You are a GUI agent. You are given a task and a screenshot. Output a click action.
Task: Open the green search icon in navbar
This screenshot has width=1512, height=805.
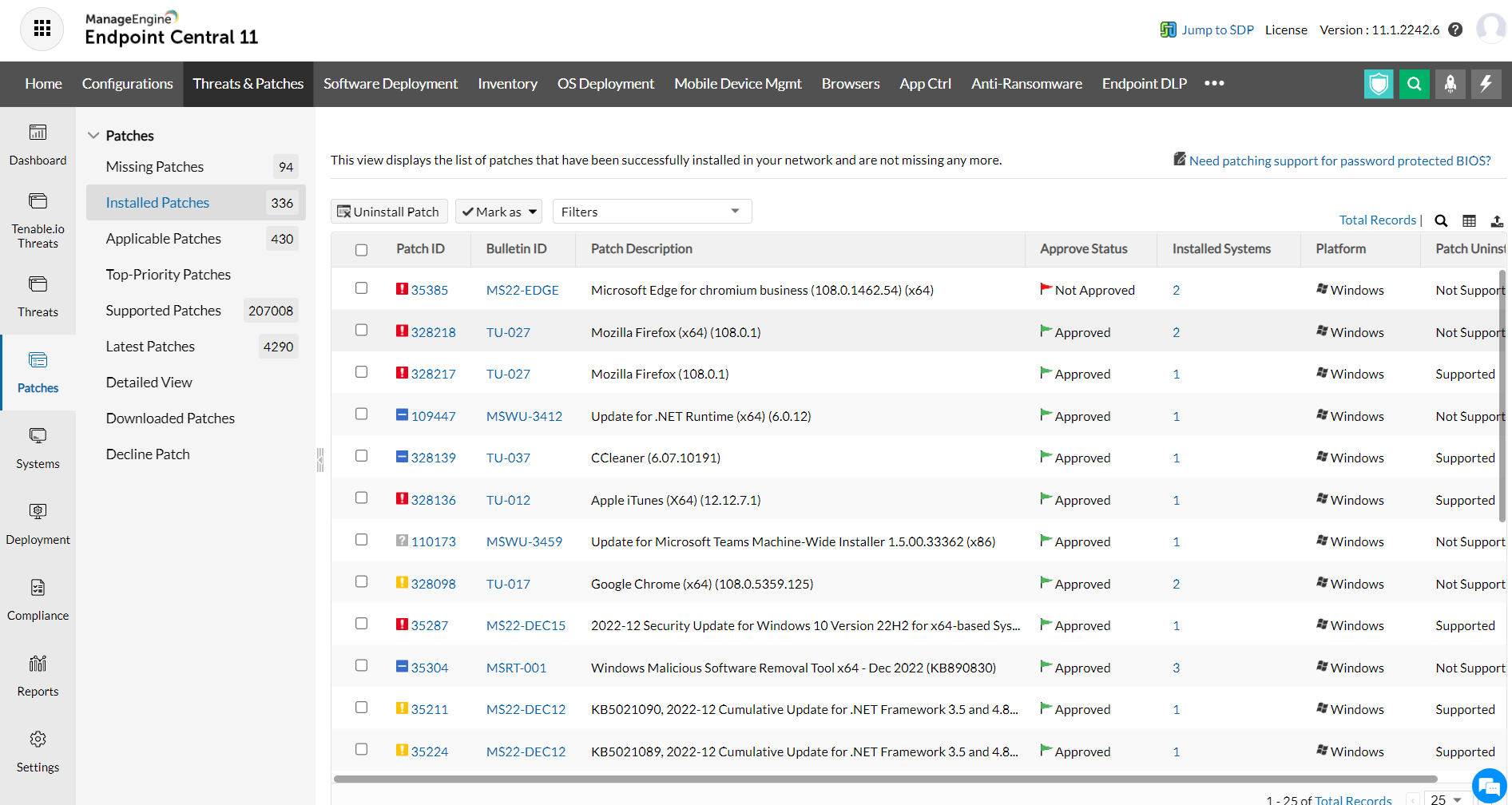[x=1415, y=84]
